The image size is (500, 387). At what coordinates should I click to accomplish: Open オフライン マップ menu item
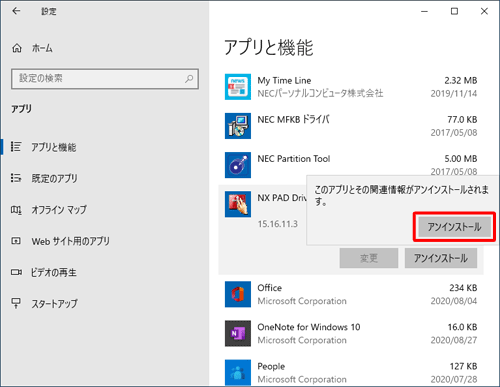click(x=59, y=210)
